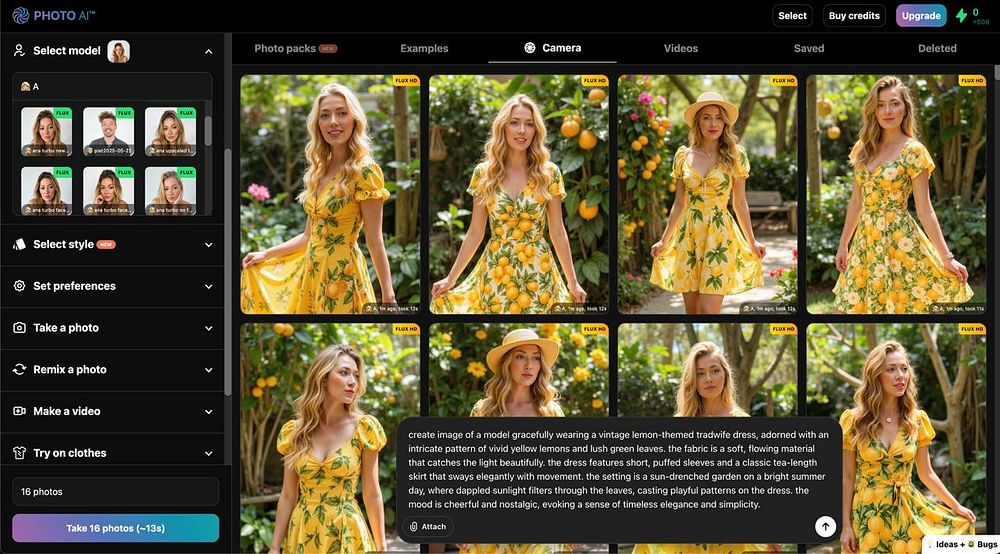Viewport: 1000px width, 554px height.
Task: Select the Camera tab
Action: 552,48
